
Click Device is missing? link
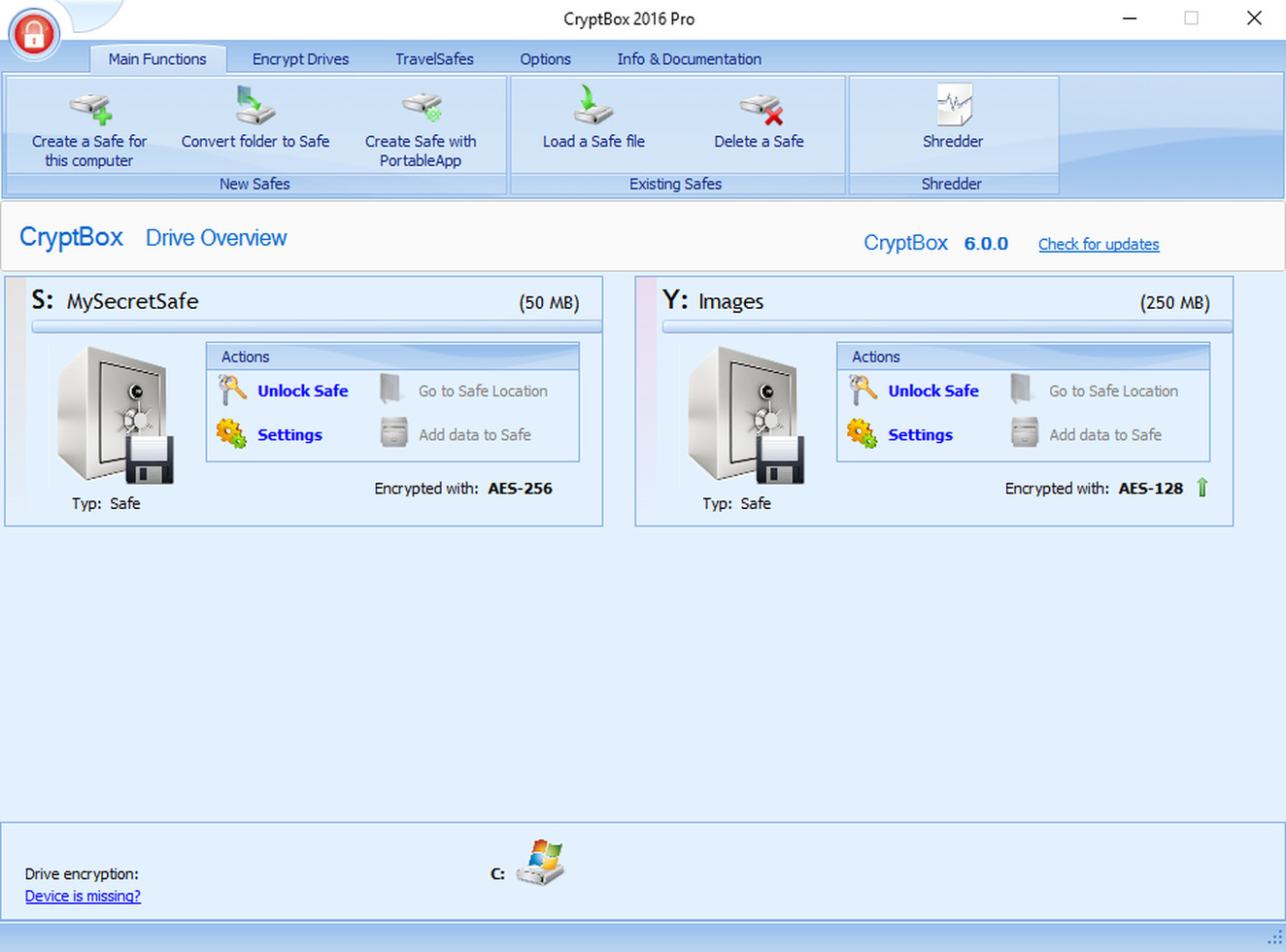[83, 896]
